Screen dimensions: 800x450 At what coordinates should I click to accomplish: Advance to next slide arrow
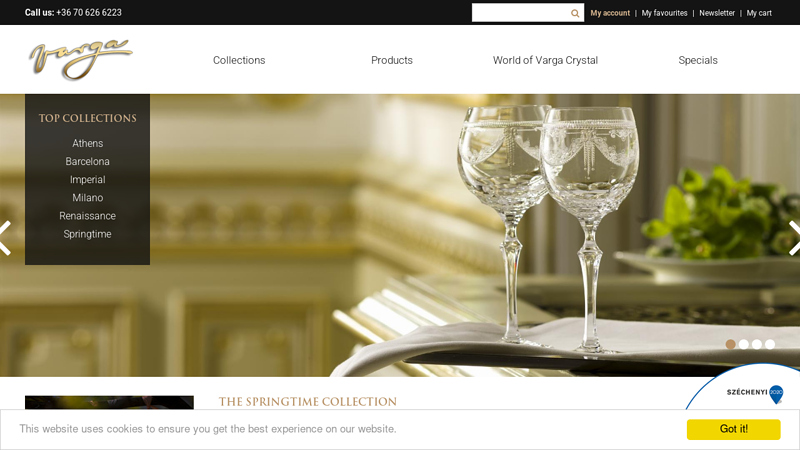coord(794,238)
